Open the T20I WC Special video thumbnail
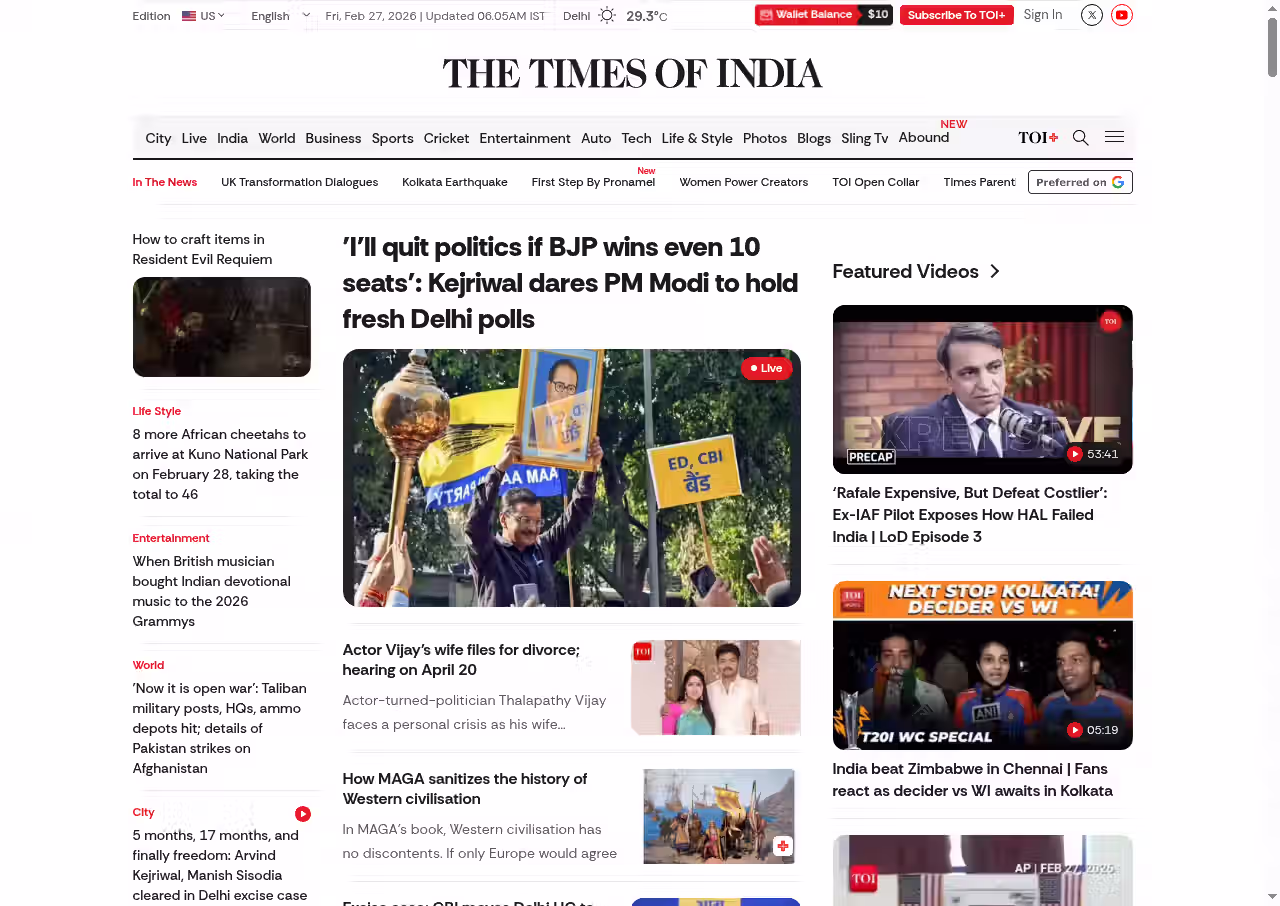The image size is (1280, 906). [982, 665]
